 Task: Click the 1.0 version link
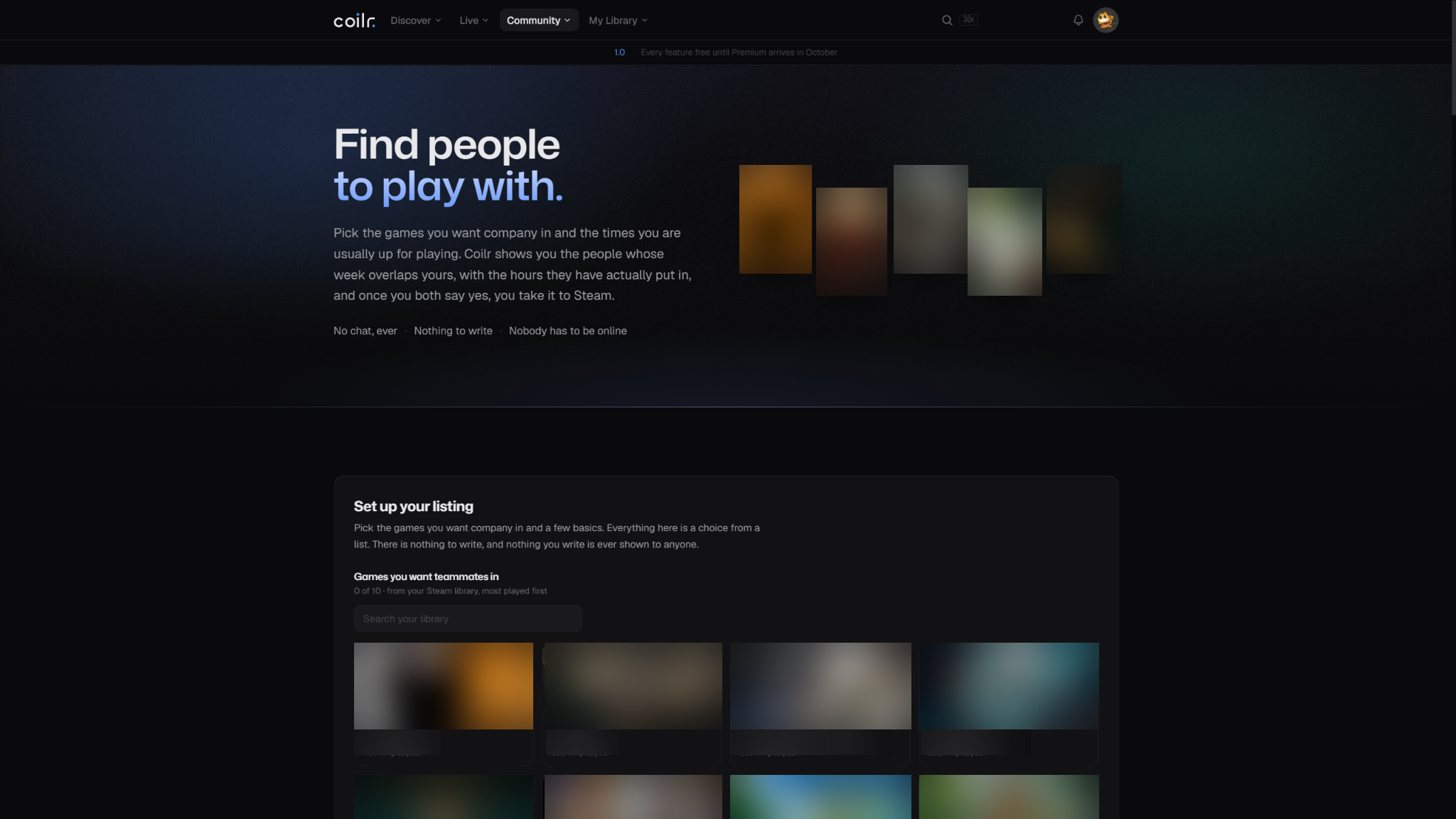click(620, 53)
